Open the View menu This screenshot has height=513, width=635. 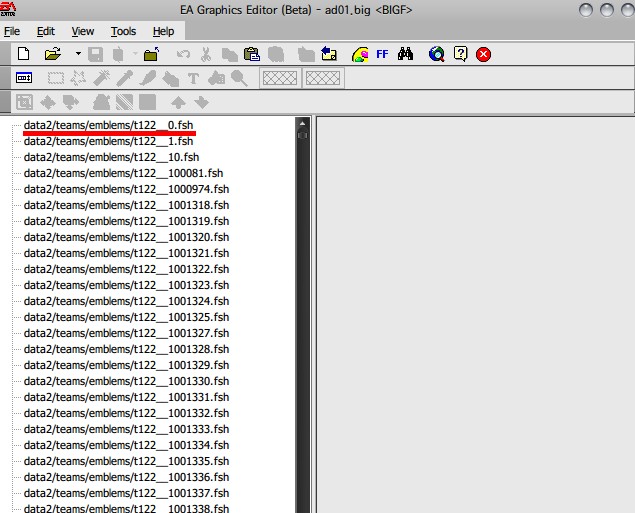(83, 31)
